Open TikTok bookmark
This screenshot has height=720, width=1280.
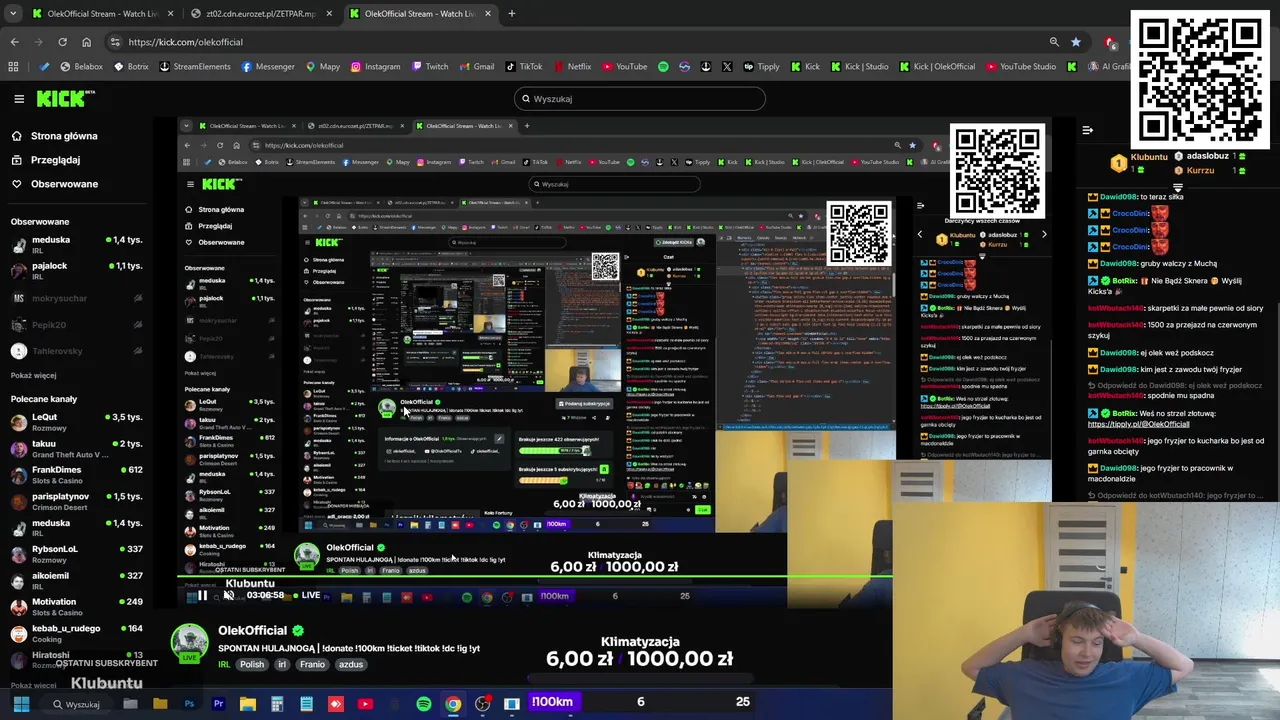click(523, 67)
